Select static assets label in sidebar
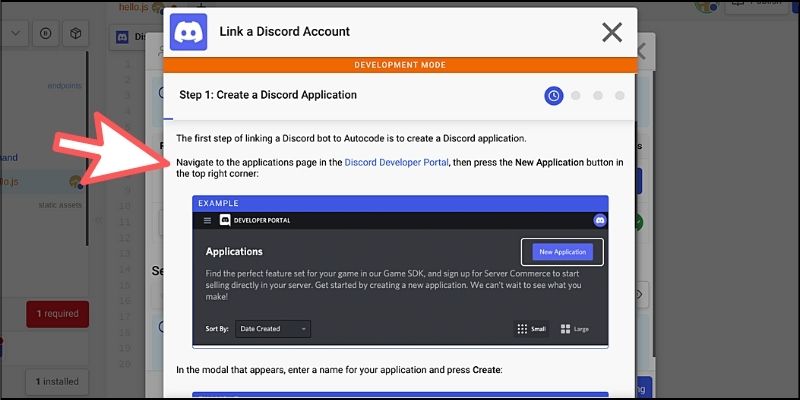This screenshot has height=400, width=800. (x=60, y=205)
